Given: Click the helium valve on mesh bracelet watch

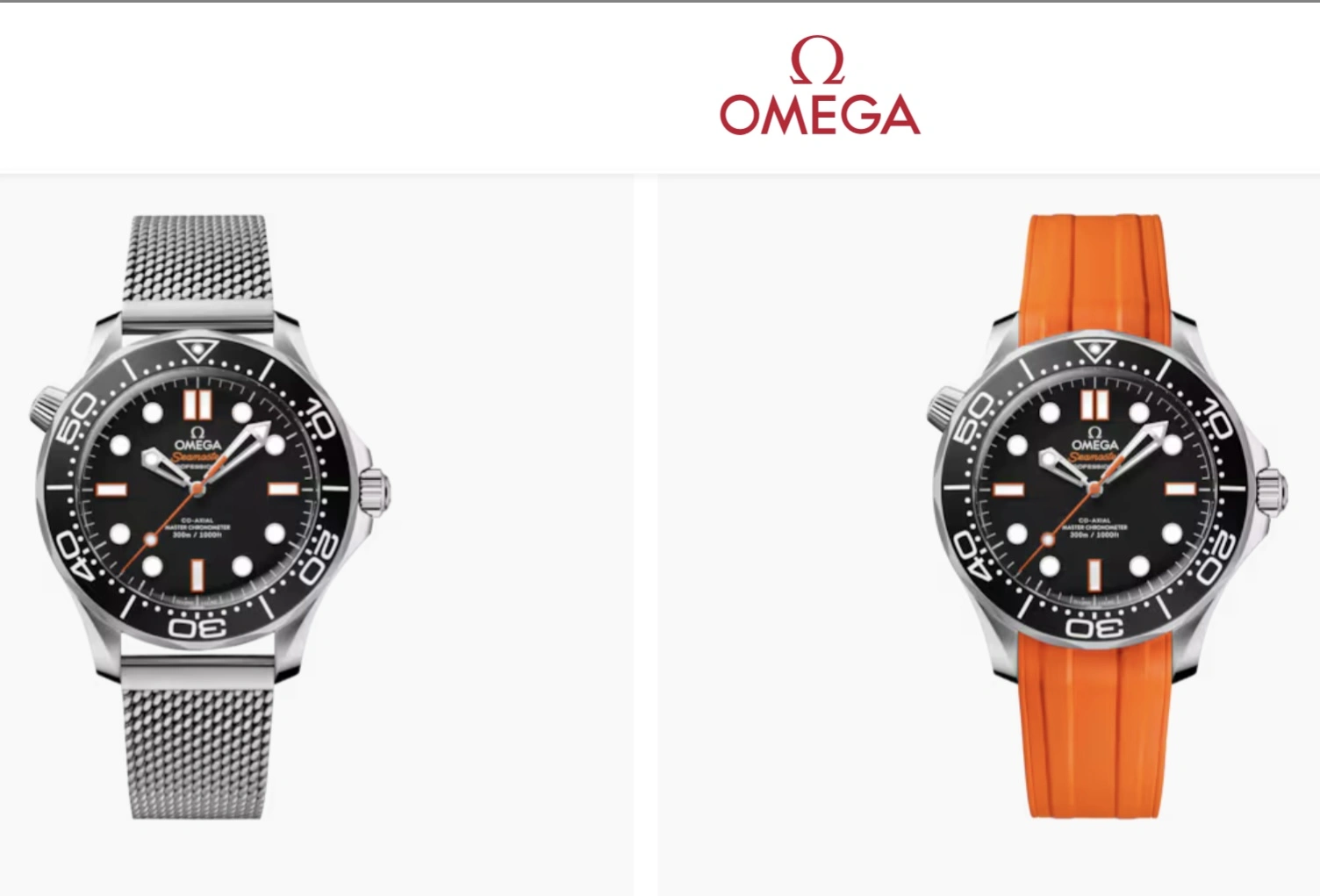Looking at the screenshot, I should click(x=48, y=402).
